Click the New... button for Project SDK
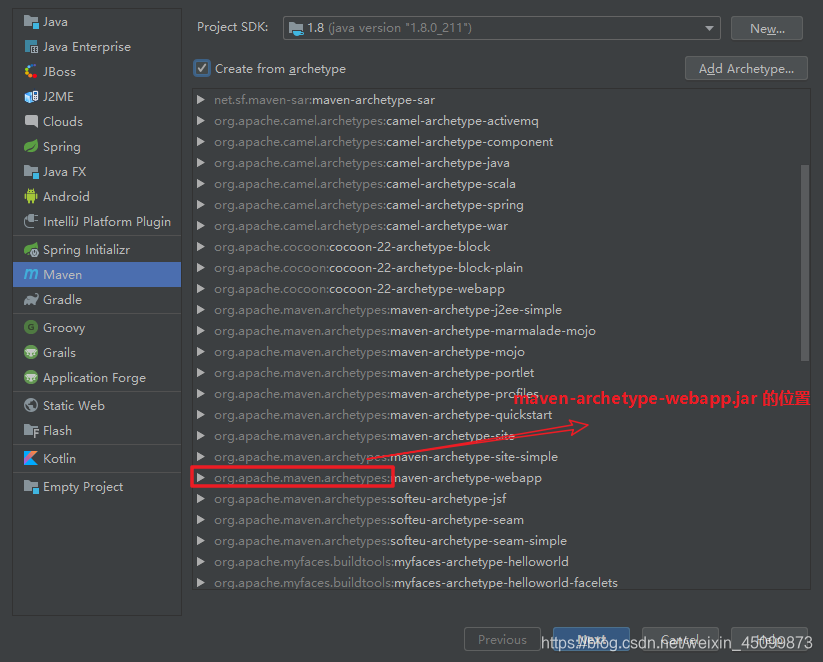Image resolution: width=823 pixels, height=662 pixels. tap(766, 27)
